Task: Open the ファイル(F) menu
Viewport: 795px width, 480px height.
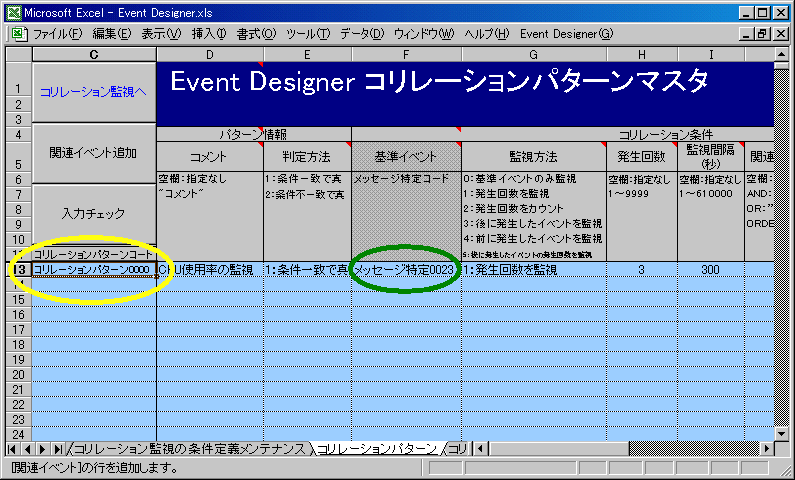Action: click(x=57, y=34)
